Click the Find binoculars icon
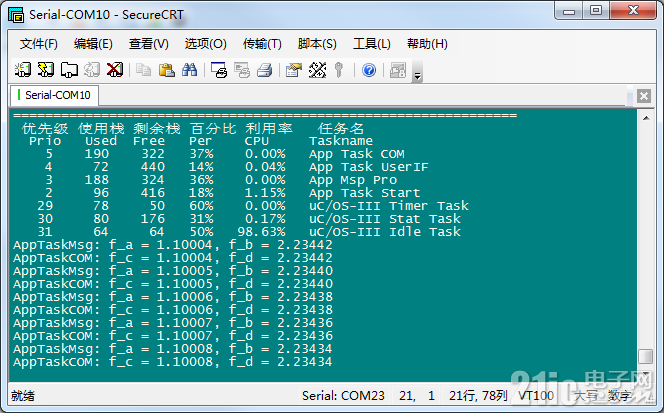The height and width of the screenshot is (413, 664). [x=189, y=70]
